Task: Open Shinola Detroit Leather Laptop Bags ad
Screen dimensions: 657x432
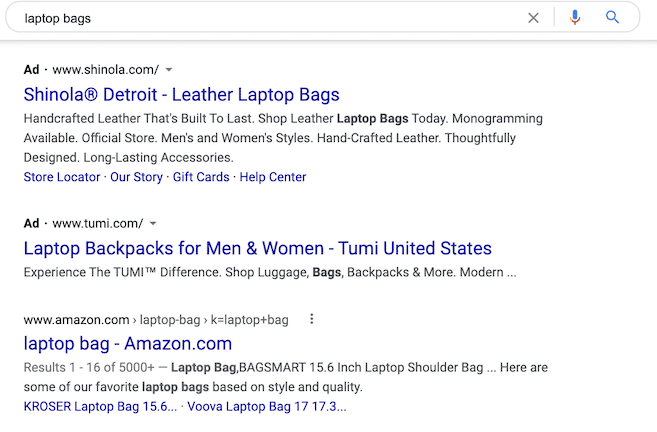Action: point(181,96)
